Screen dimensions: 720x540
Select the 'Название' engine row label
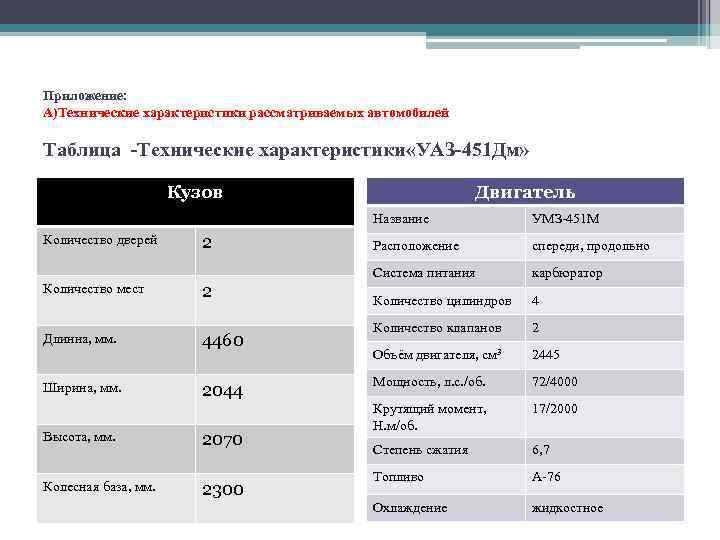[x=401, y=219]
